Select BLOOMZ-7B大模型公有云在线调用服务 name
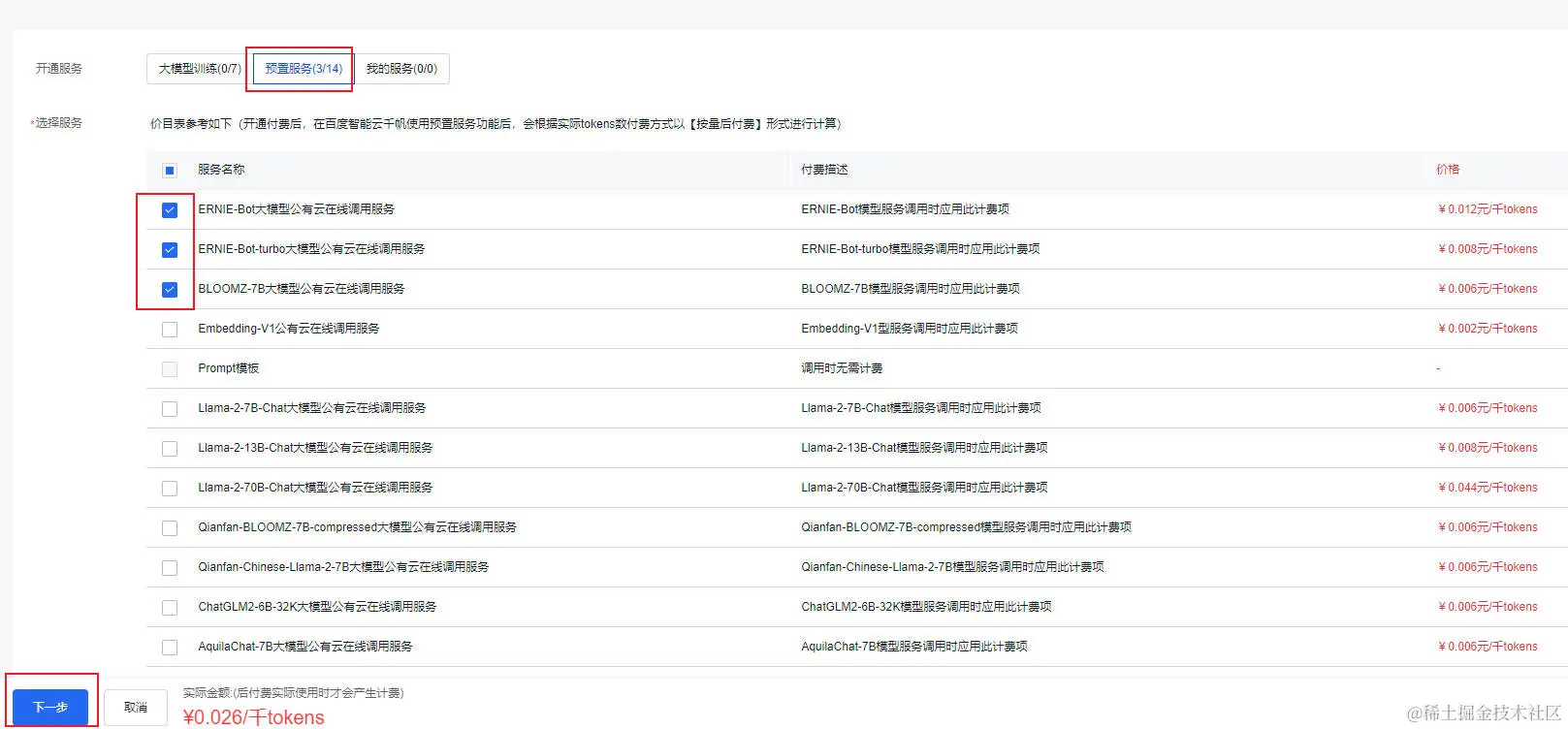The height and width of the screenshot is (729, 1568). coord(302,289)
